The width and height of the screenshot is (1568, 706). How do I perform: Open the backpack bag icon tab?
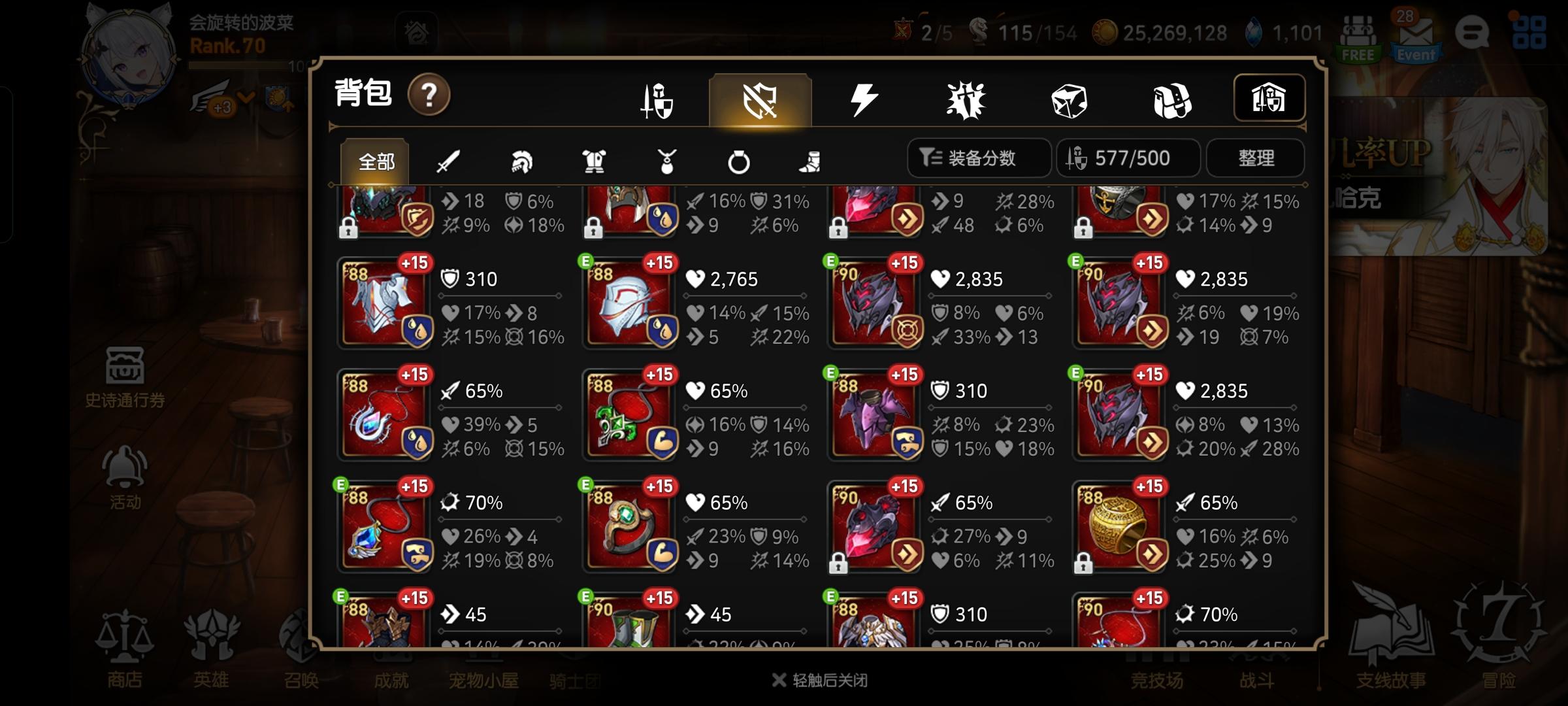pyautogui.click(x=1171, y=101)
